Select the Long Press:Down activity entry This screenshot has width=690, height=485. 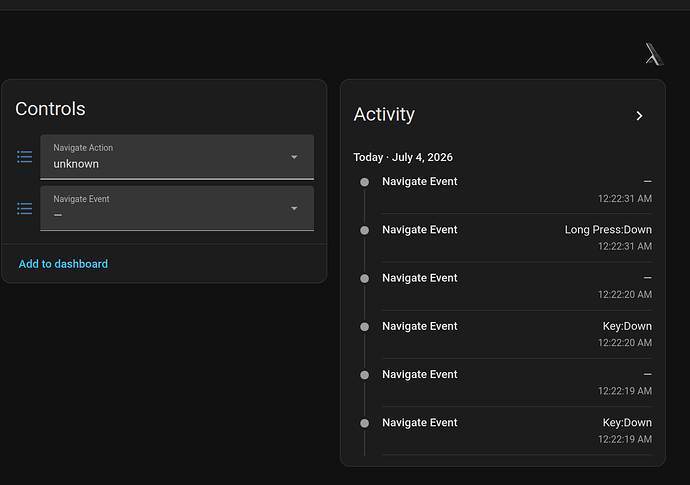[x=517, y=238]
